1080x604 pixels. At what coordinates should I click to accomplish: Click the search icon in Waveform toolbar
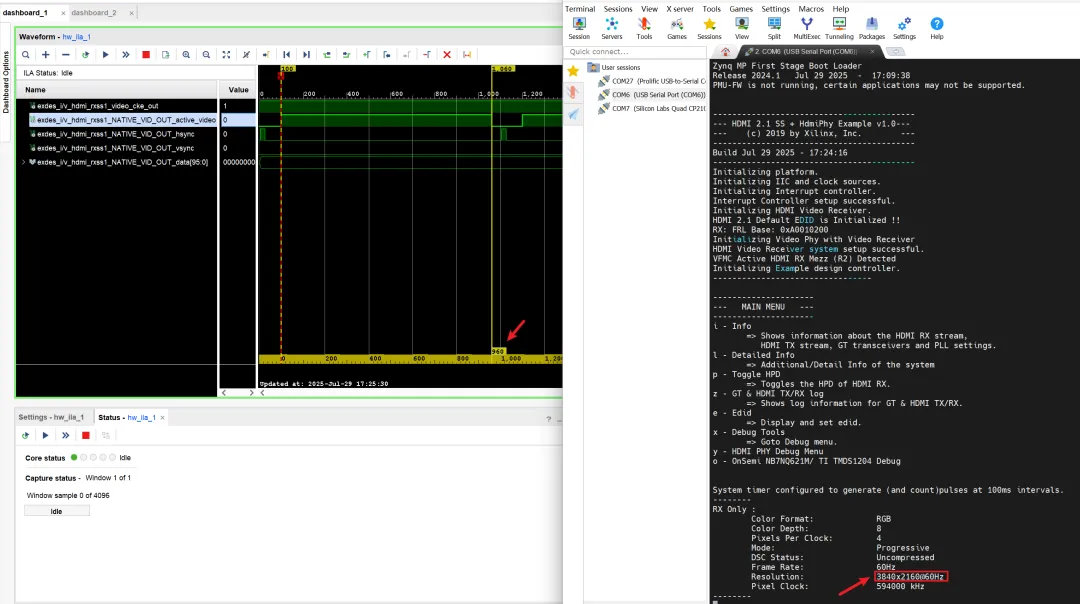25,54
